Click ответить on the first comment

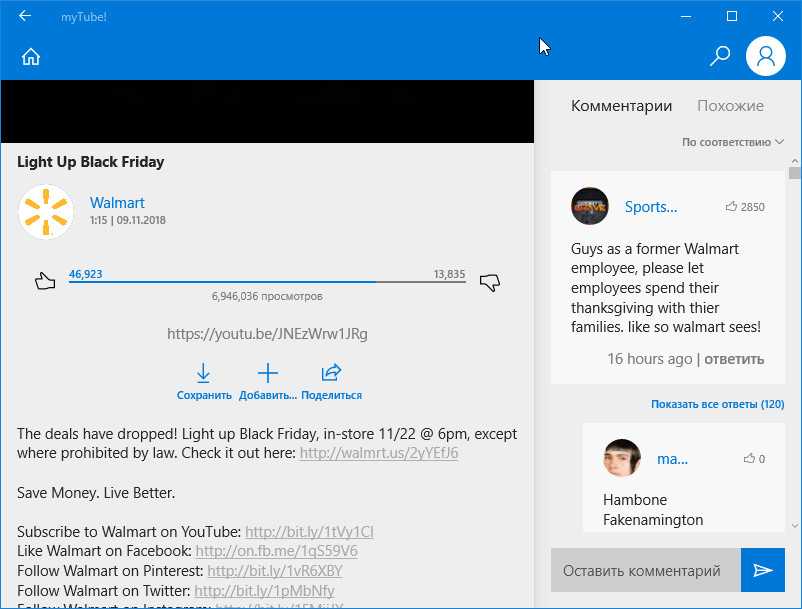tap(733, 359)
